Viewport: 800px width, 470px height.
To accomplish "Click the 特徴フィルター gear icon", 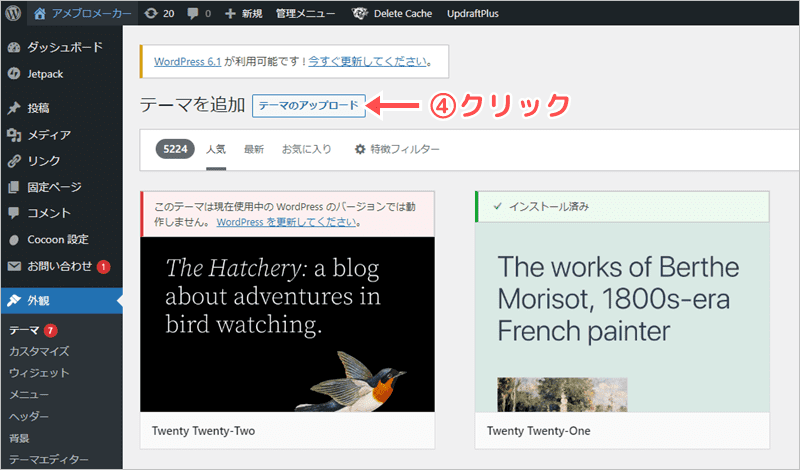I will coord(361,149).
